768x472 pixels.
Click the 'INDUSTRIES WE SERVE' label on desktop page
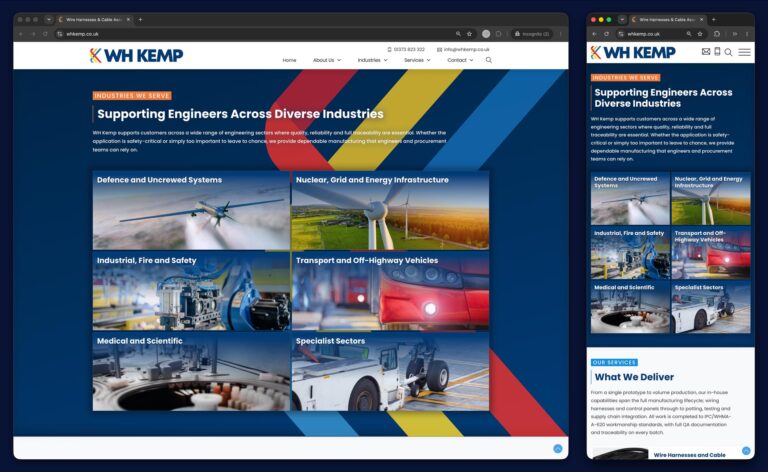coord(132,95)
